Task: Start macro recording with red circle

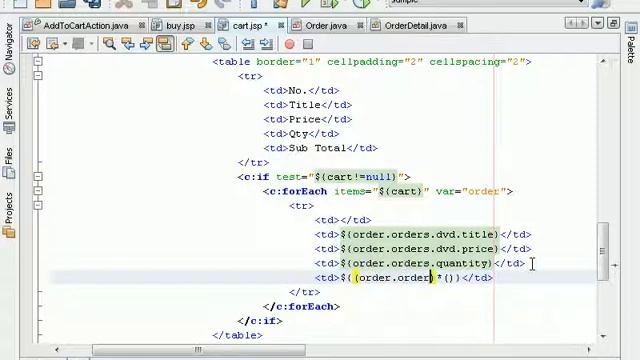Action: [289, 44]
